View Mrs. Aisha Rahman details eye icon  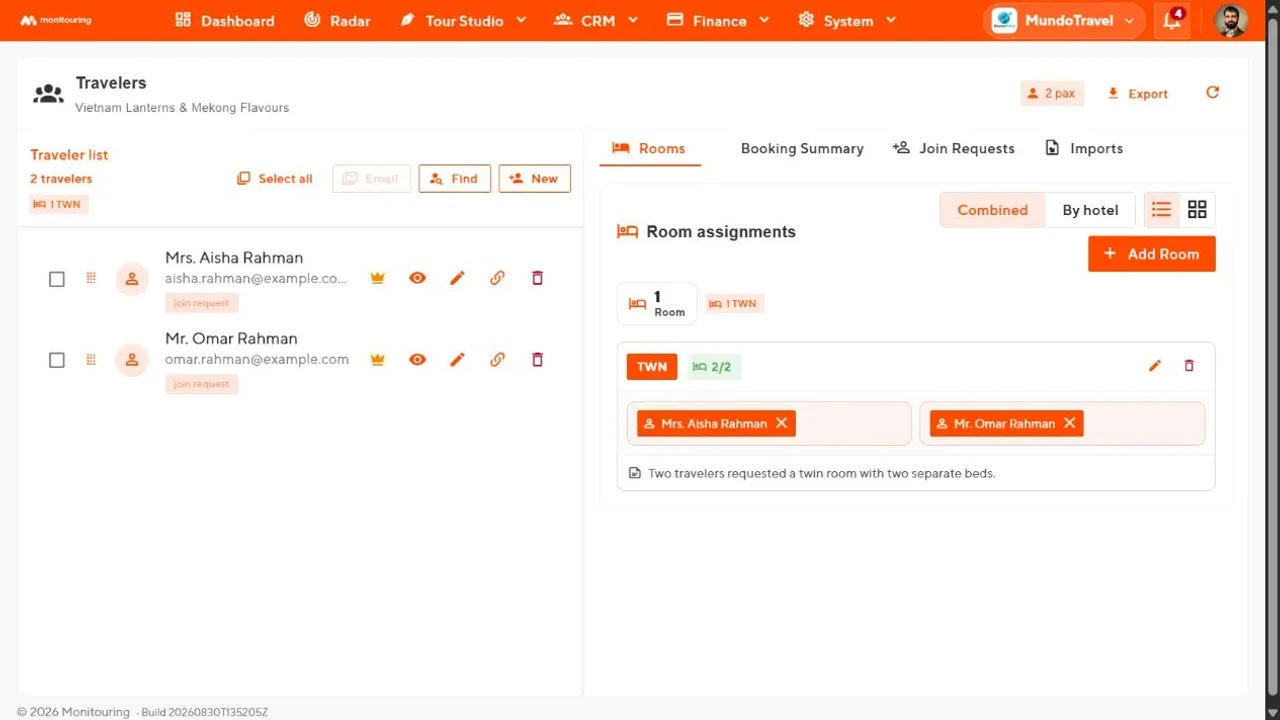417,278
